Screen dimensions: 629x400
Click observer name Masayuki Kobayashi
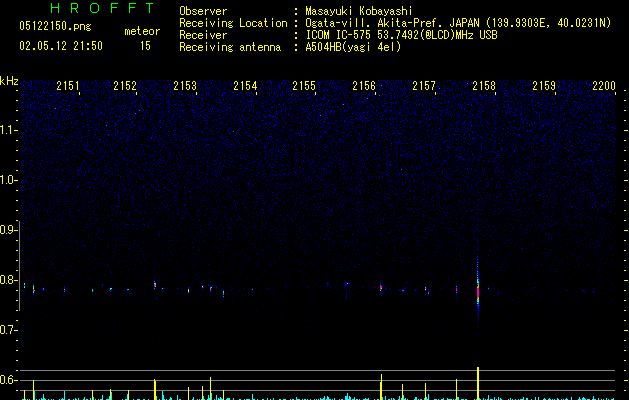pos(359,11)
